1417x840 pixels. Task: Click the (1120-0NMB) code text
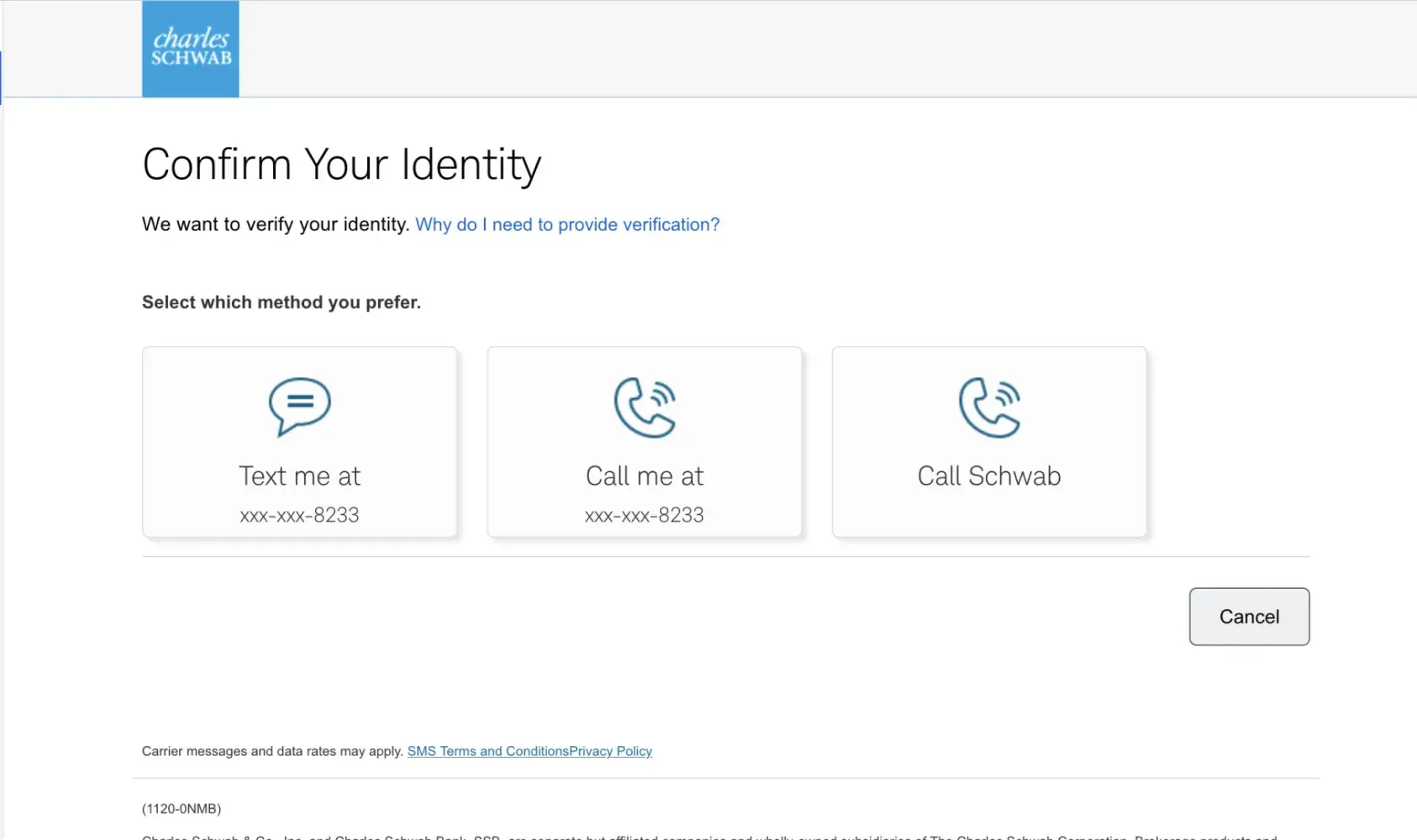182,809
